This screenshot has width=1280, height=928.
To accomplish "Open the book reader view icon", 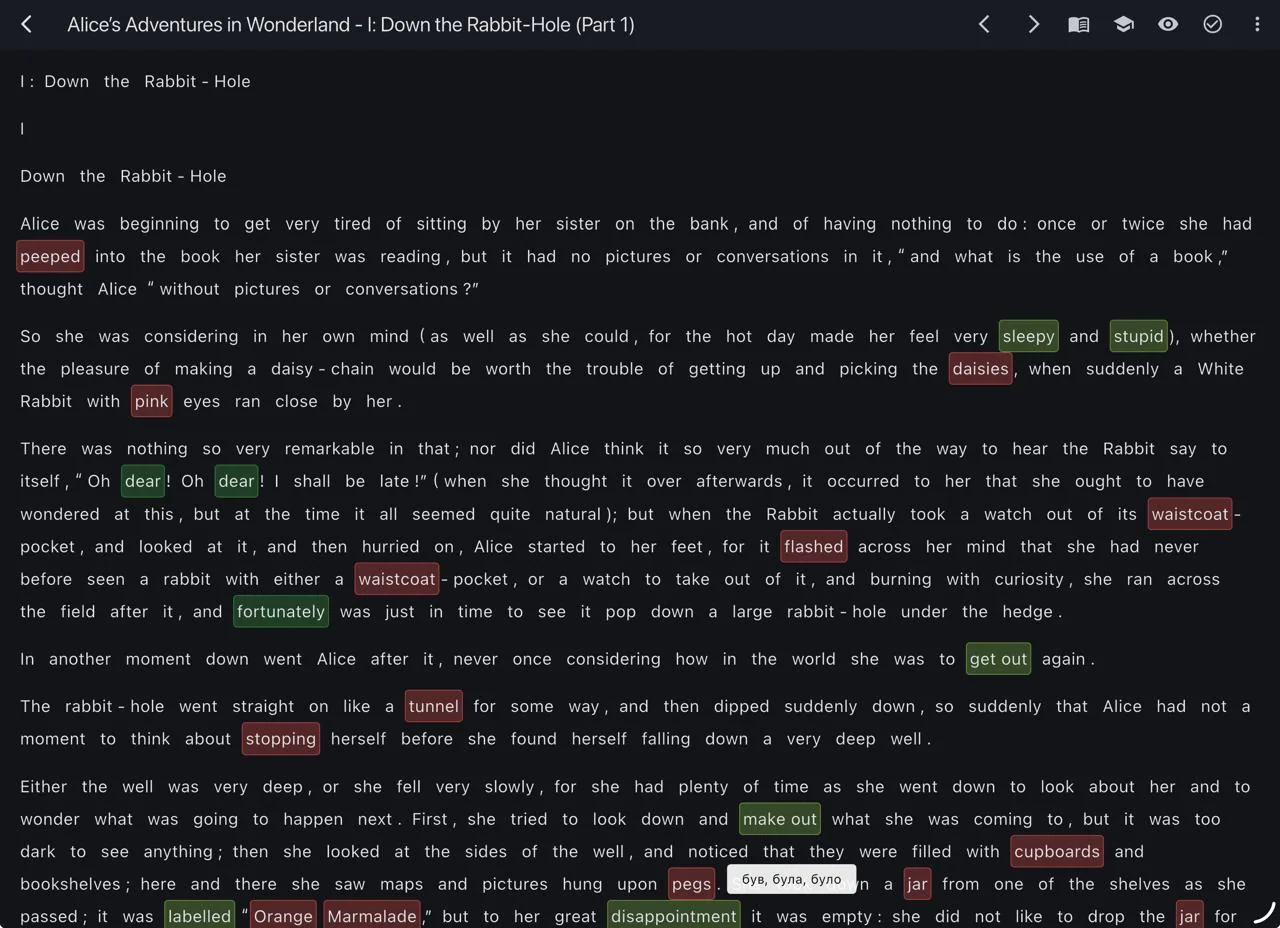I will click(x=1079, y=24).
